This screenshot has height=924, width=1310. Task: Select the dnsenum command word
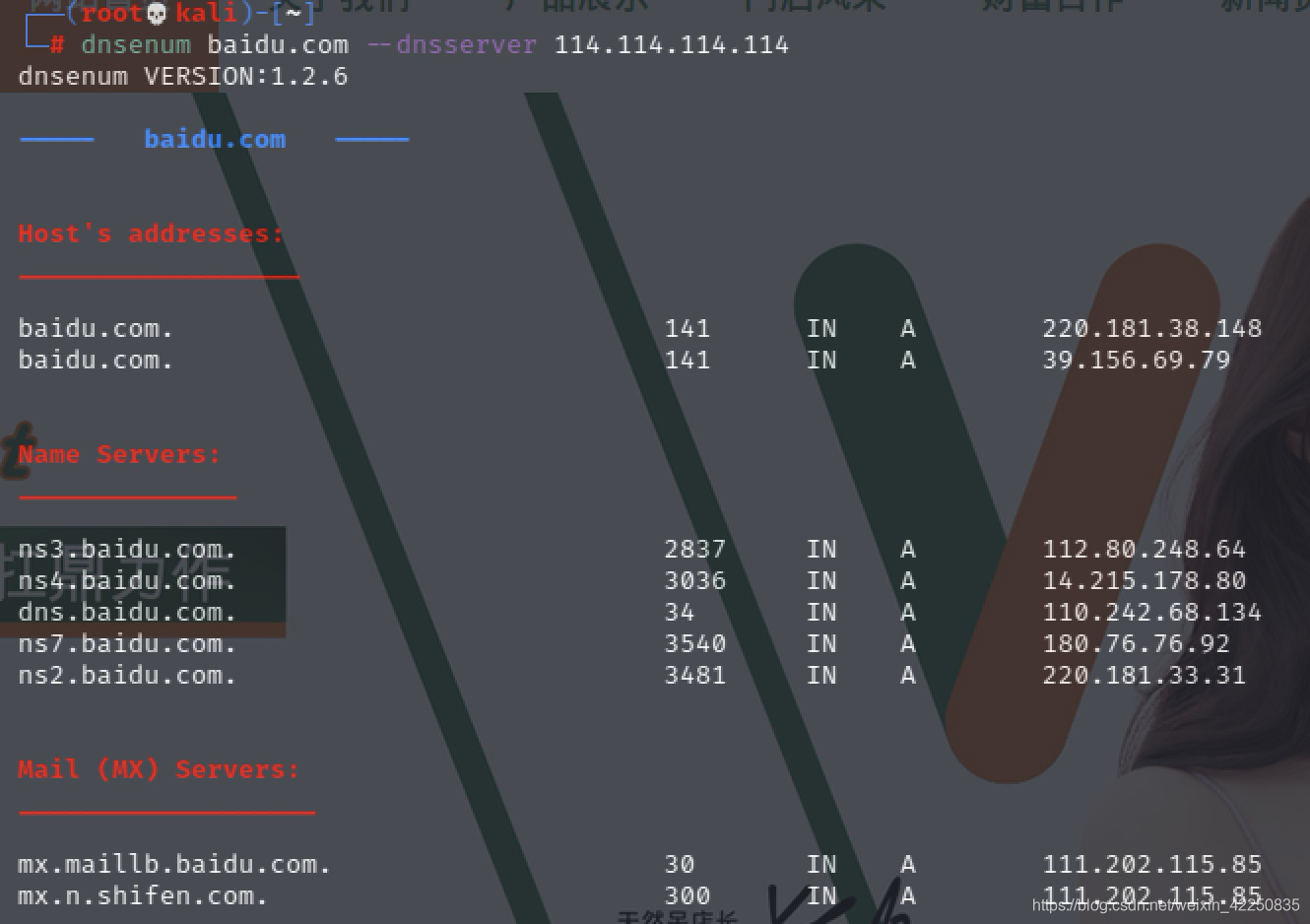coord(136,45)
